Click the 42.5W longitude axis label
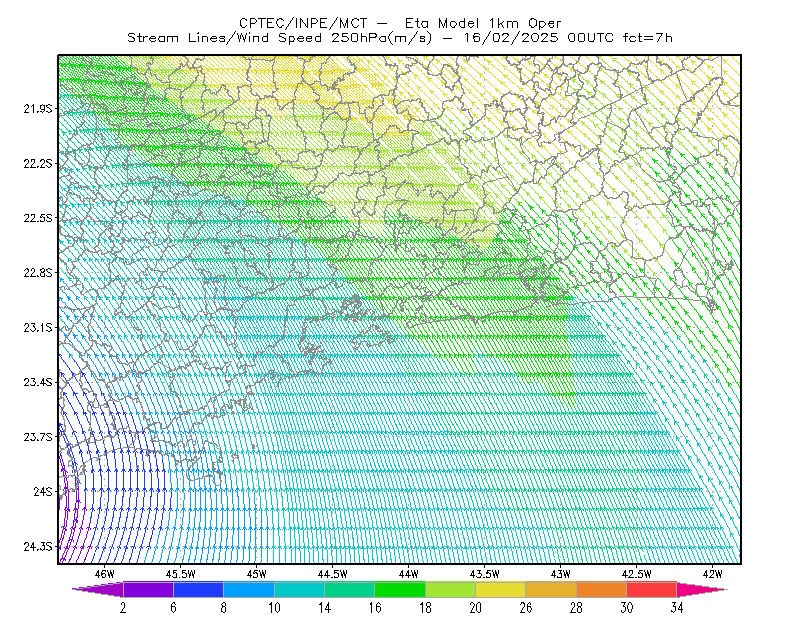The height and width of the screenshot is (618, 800). coord(637,574)
